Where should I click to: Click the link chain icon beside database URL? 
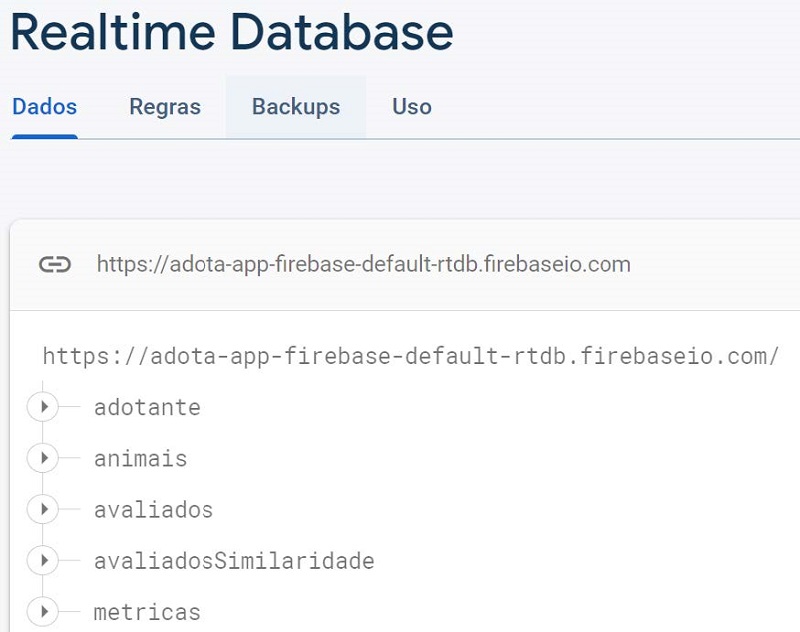(x=55, y=265)
